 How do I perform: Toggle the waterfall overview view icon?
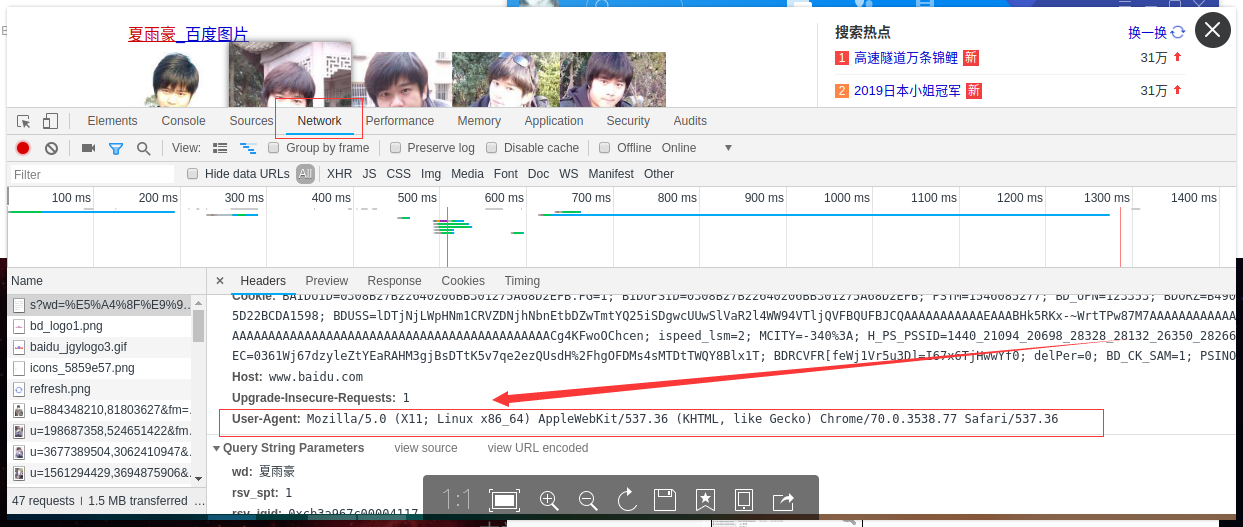point(248,148)
